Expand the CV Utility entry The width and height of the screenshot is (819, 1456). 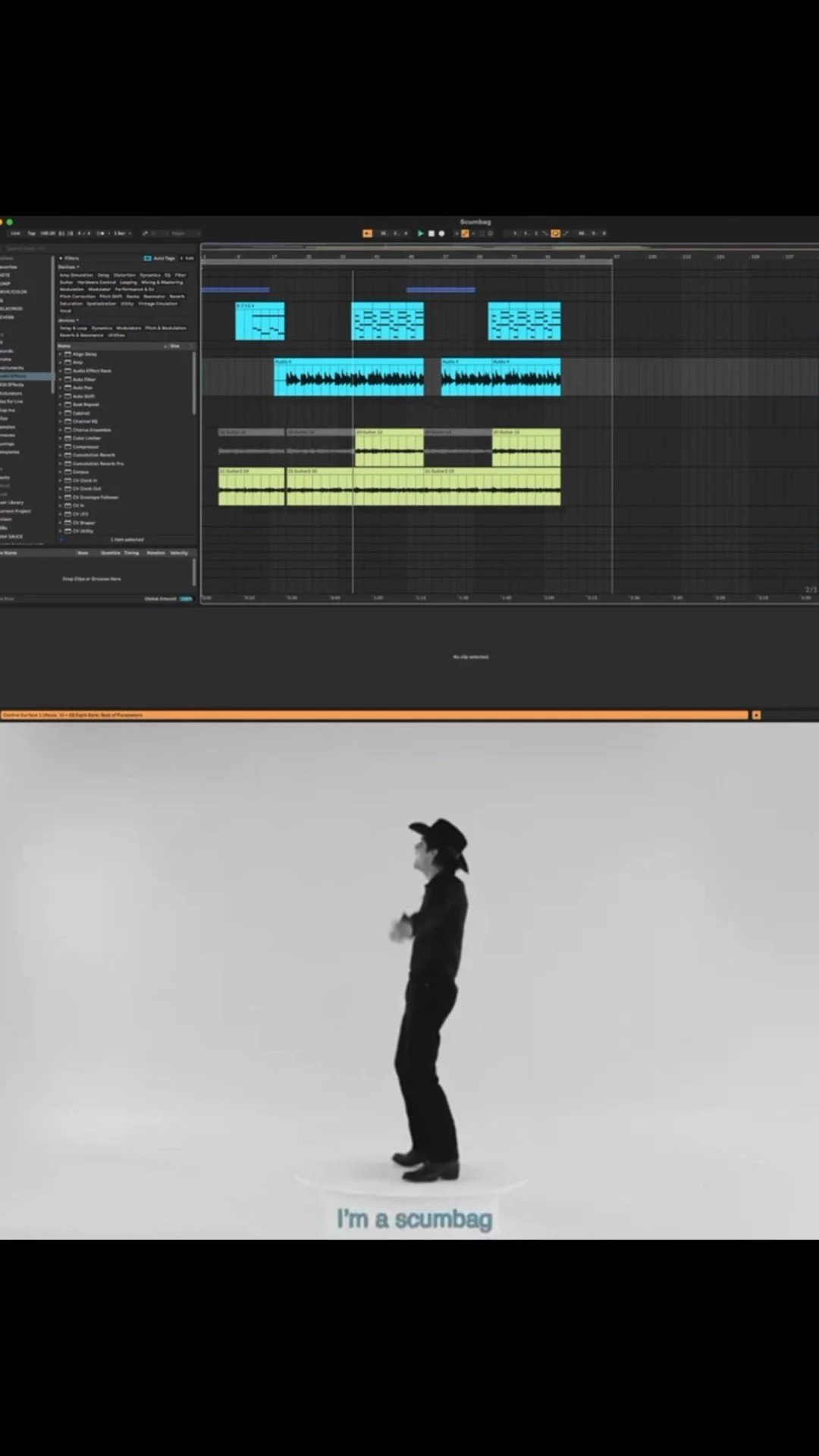[x=61, y=531]
